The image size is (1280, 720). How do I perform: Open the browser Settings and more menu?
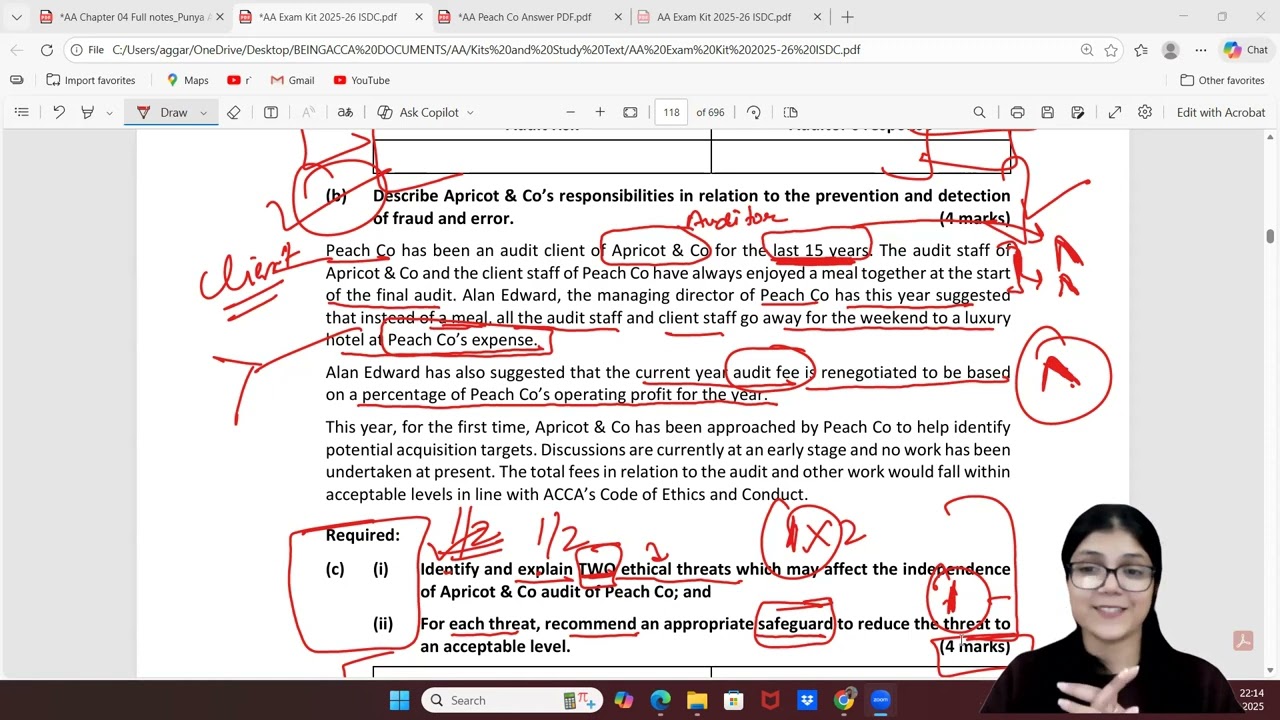[x=1201, y=50]
